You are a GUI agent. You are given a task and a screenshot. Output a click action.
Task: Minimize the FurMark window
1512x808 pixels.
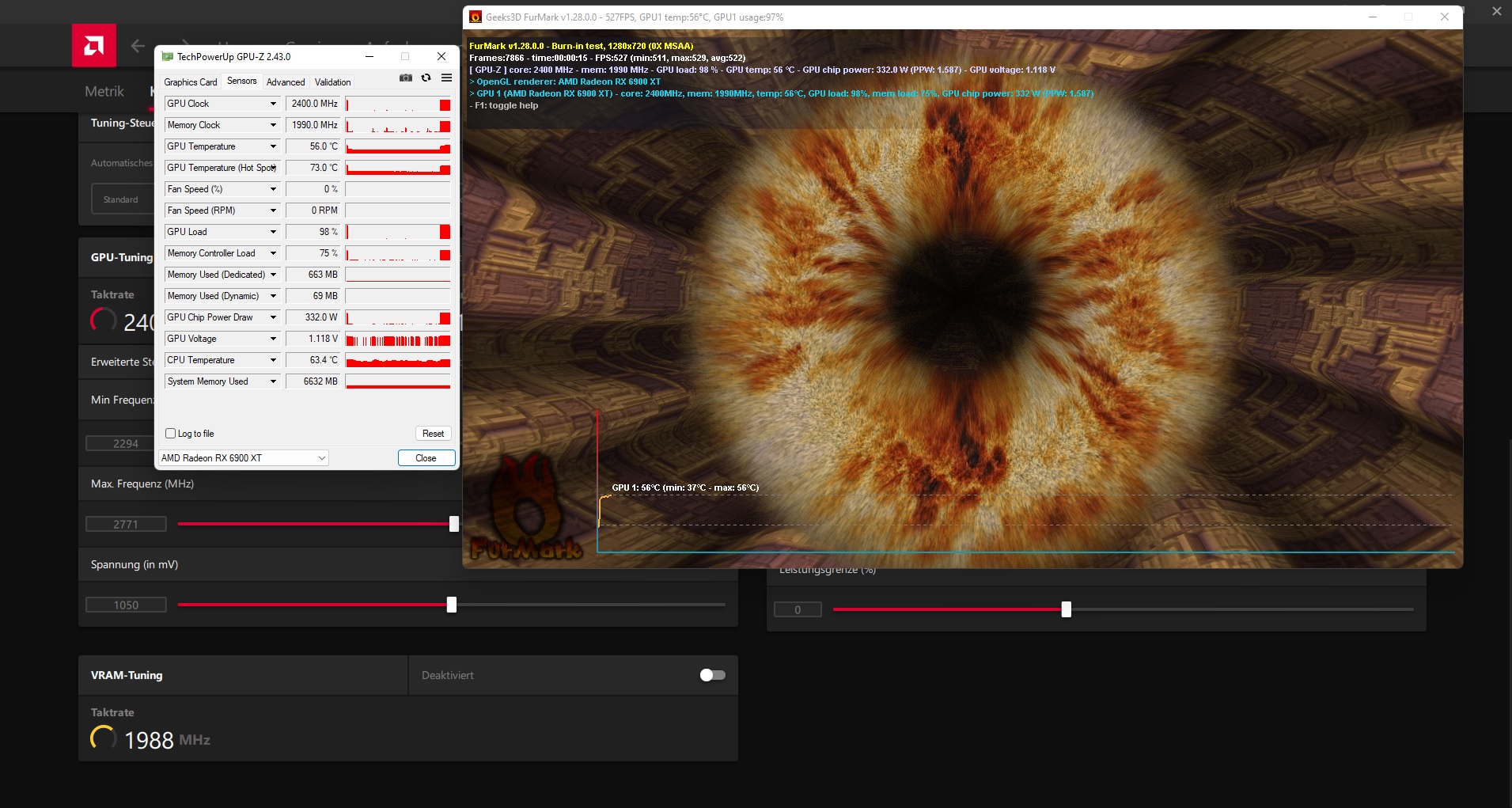coord(1373,17)
